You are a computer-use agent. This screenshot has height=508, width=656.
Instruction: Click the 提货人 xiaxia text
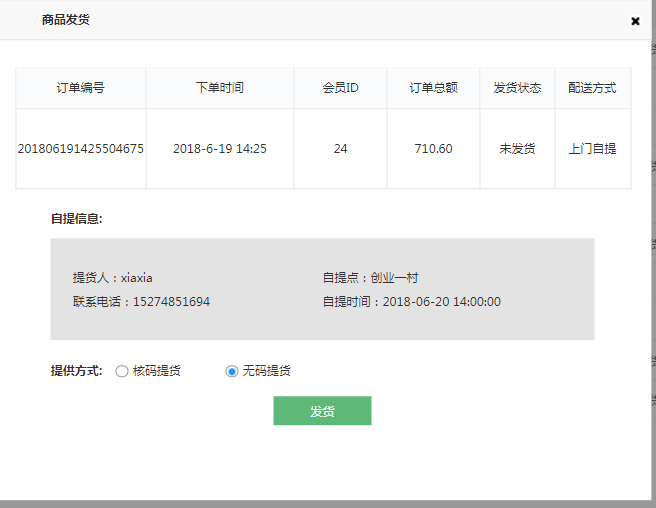(x=112, y=278)
